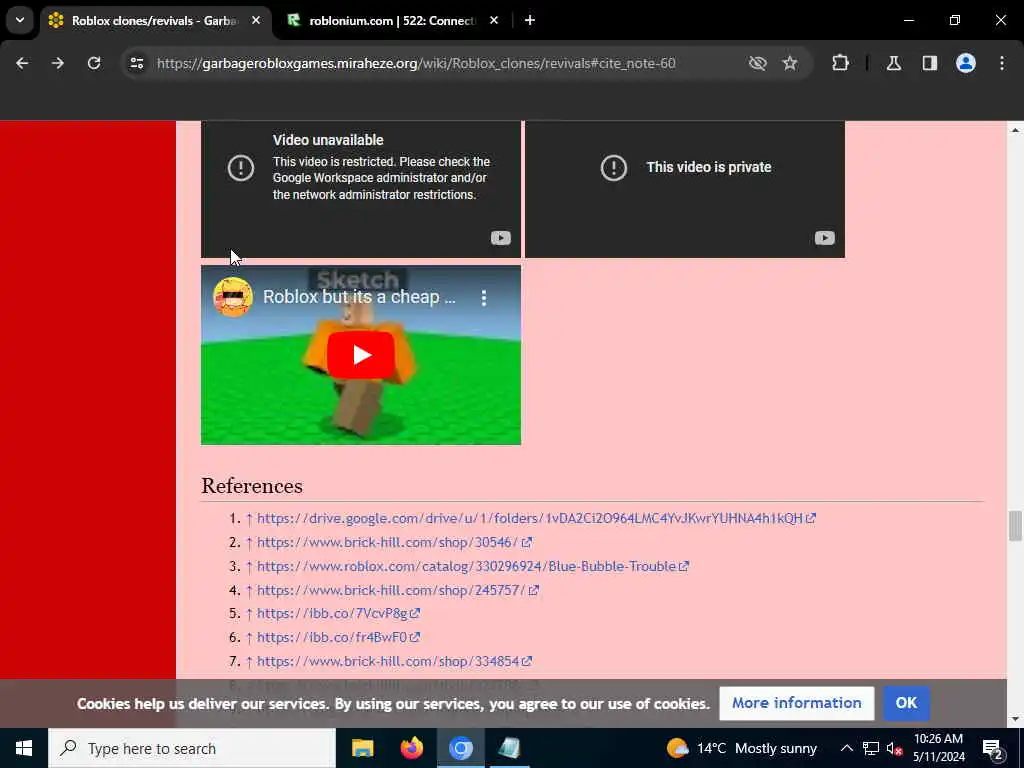Open site information icon in address bar

(x=136, y=63)
